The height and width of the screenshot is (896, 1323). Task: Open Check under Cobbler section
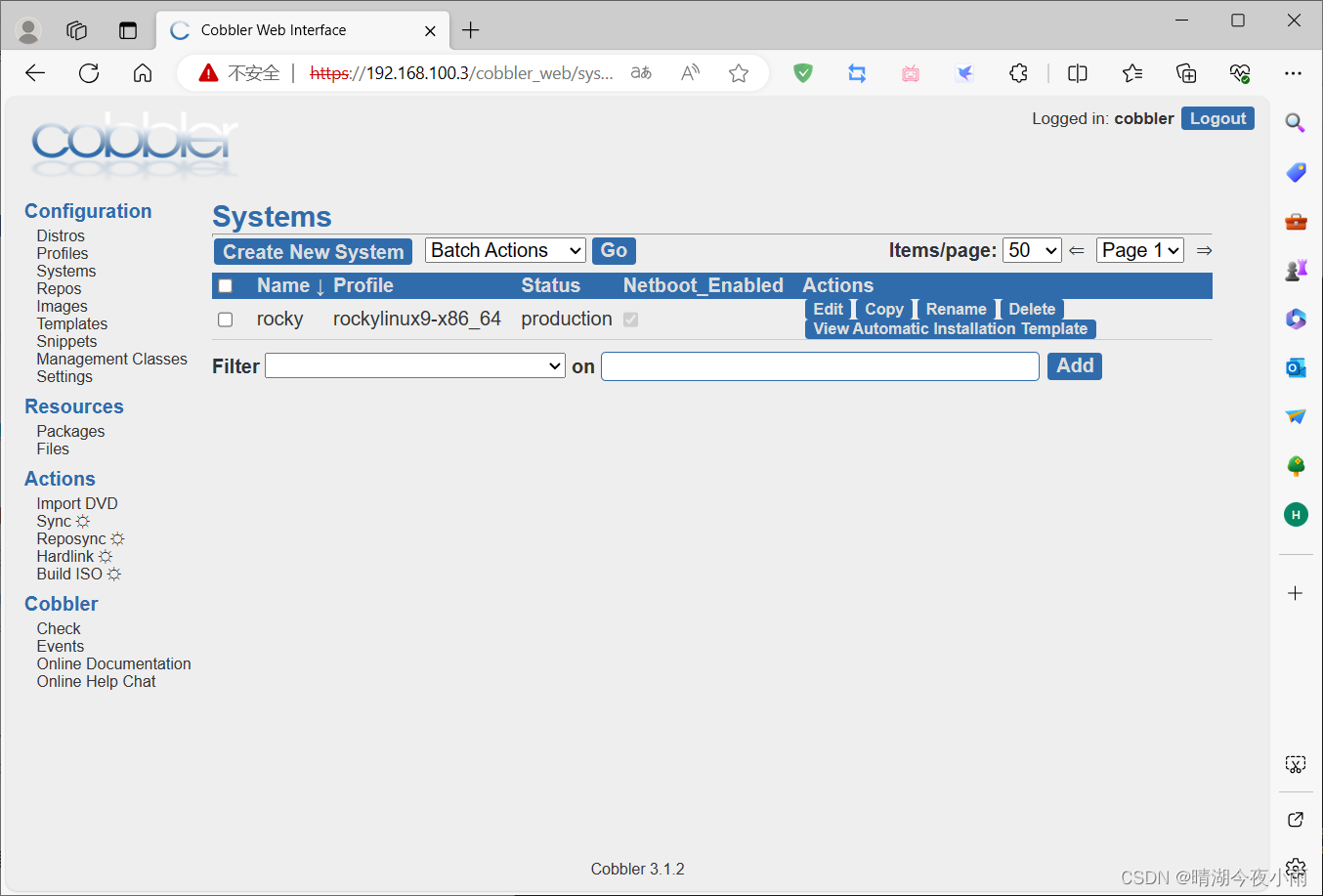pos(59,629)
